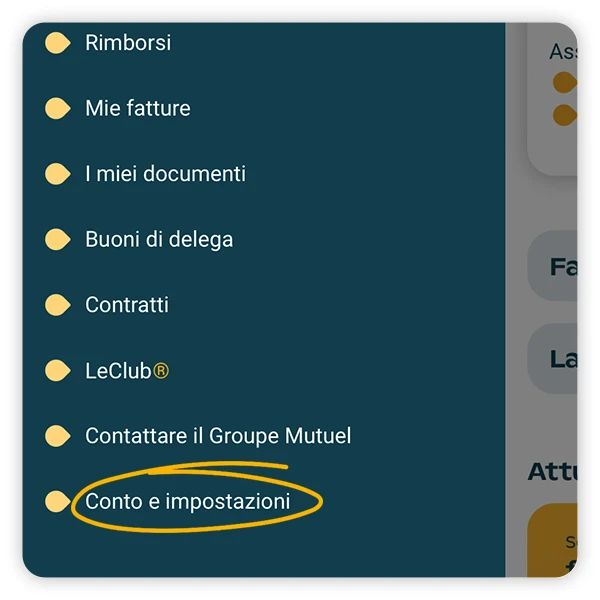Click the yellow bullet icon beside Rimborsi
This screenshot has height=600, width=600.
tap(58, 43)
